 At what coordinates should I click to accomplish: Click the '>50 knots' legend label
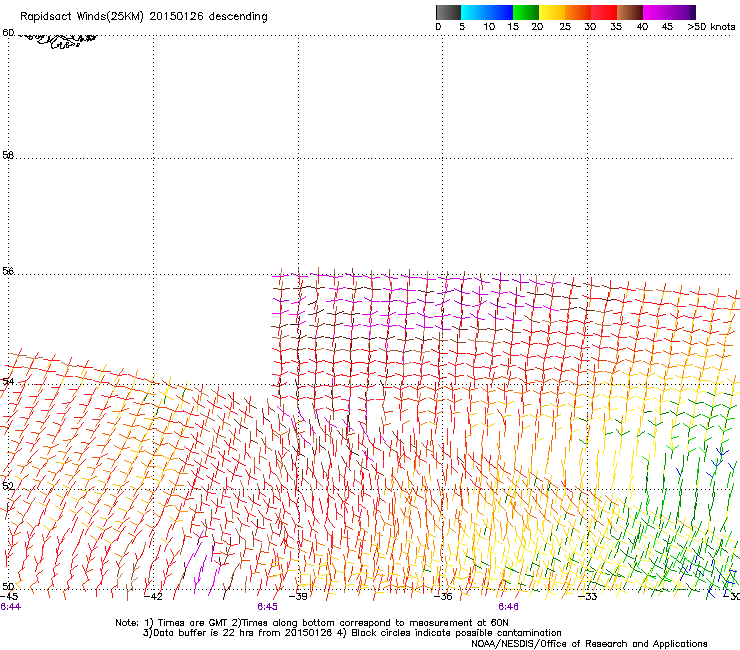pyautogui.click(x=711, y=27)
